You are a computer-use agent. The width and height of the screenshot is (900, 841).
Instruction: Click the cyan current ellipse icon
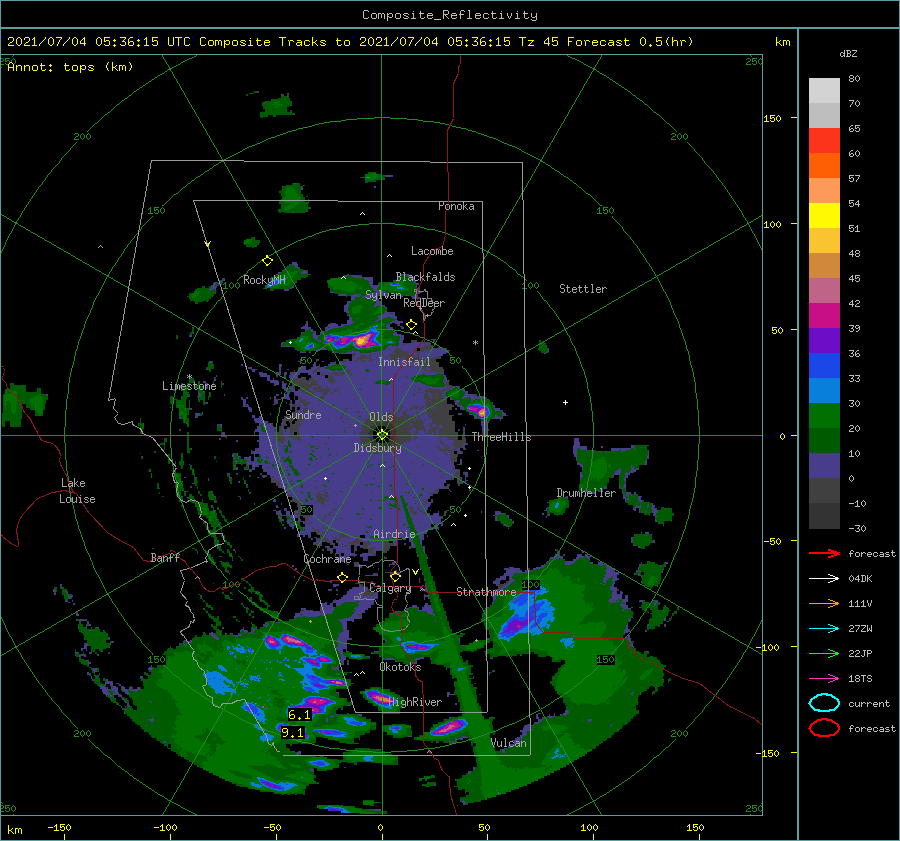pos(824,703)
